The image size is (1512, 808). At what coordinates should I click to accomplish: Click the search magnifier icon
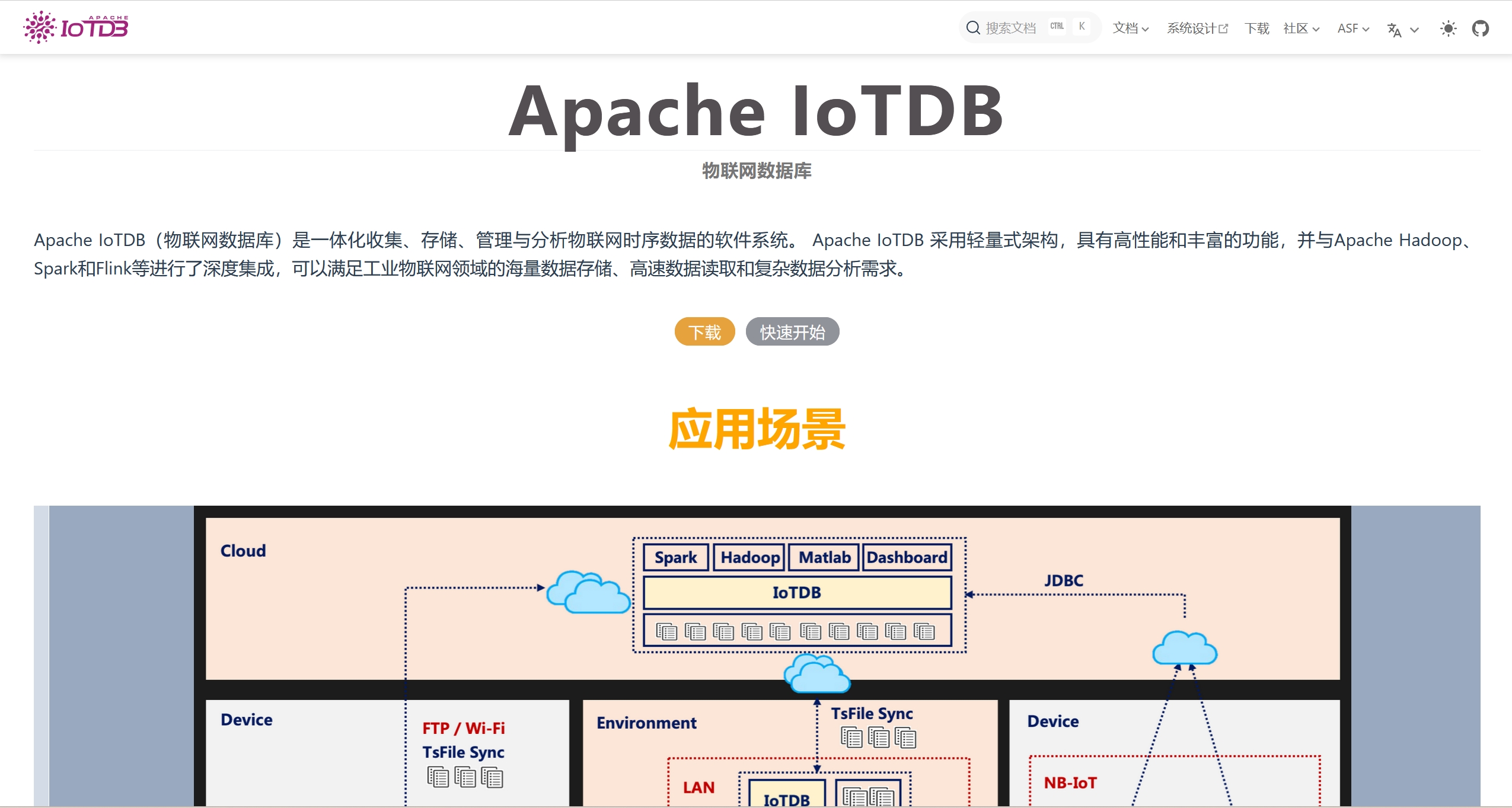point(972,28)
